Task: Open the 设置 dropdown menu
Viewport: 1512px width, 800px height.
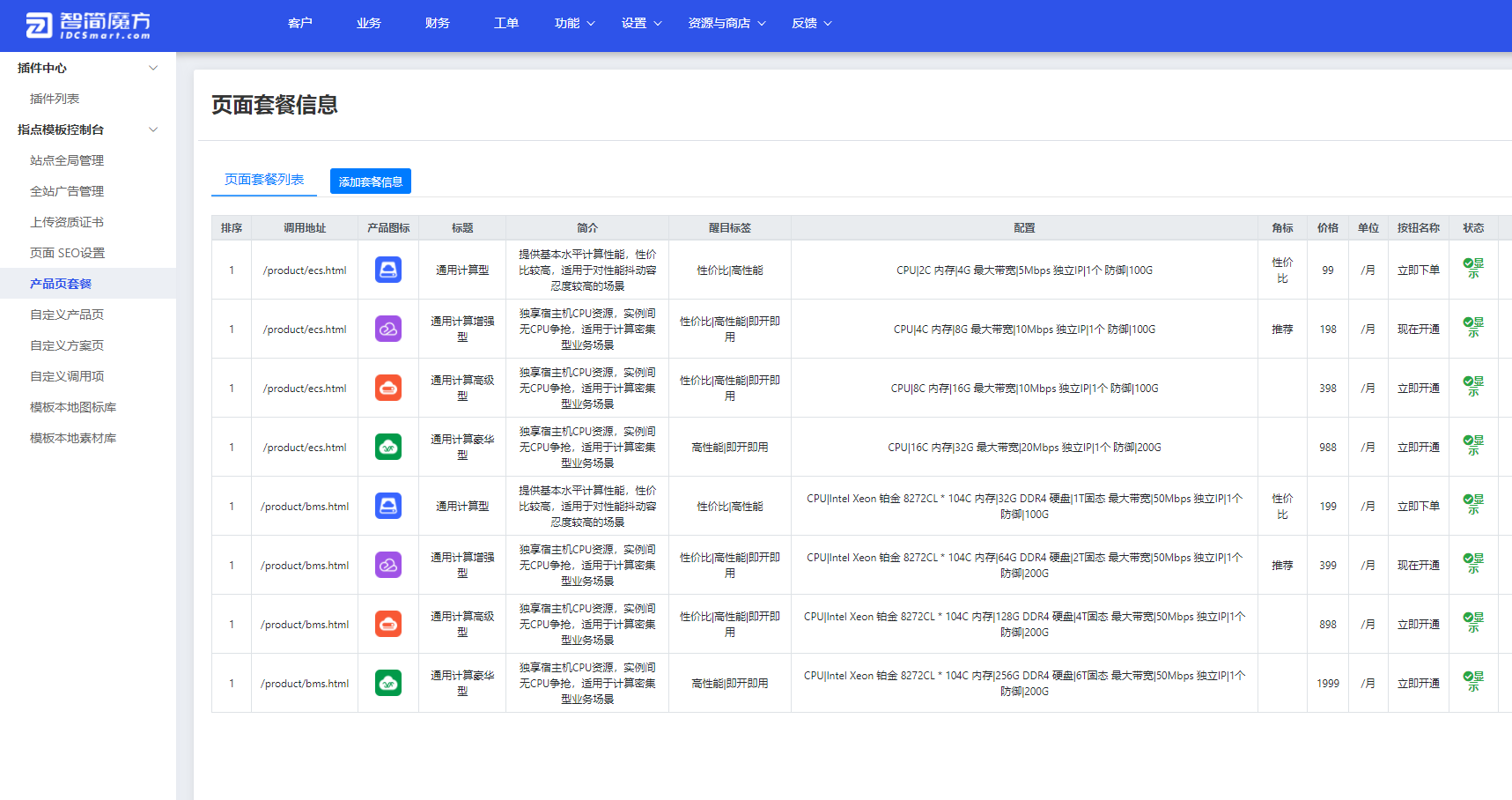Action: pyautogui.click(x=642, y=23)
